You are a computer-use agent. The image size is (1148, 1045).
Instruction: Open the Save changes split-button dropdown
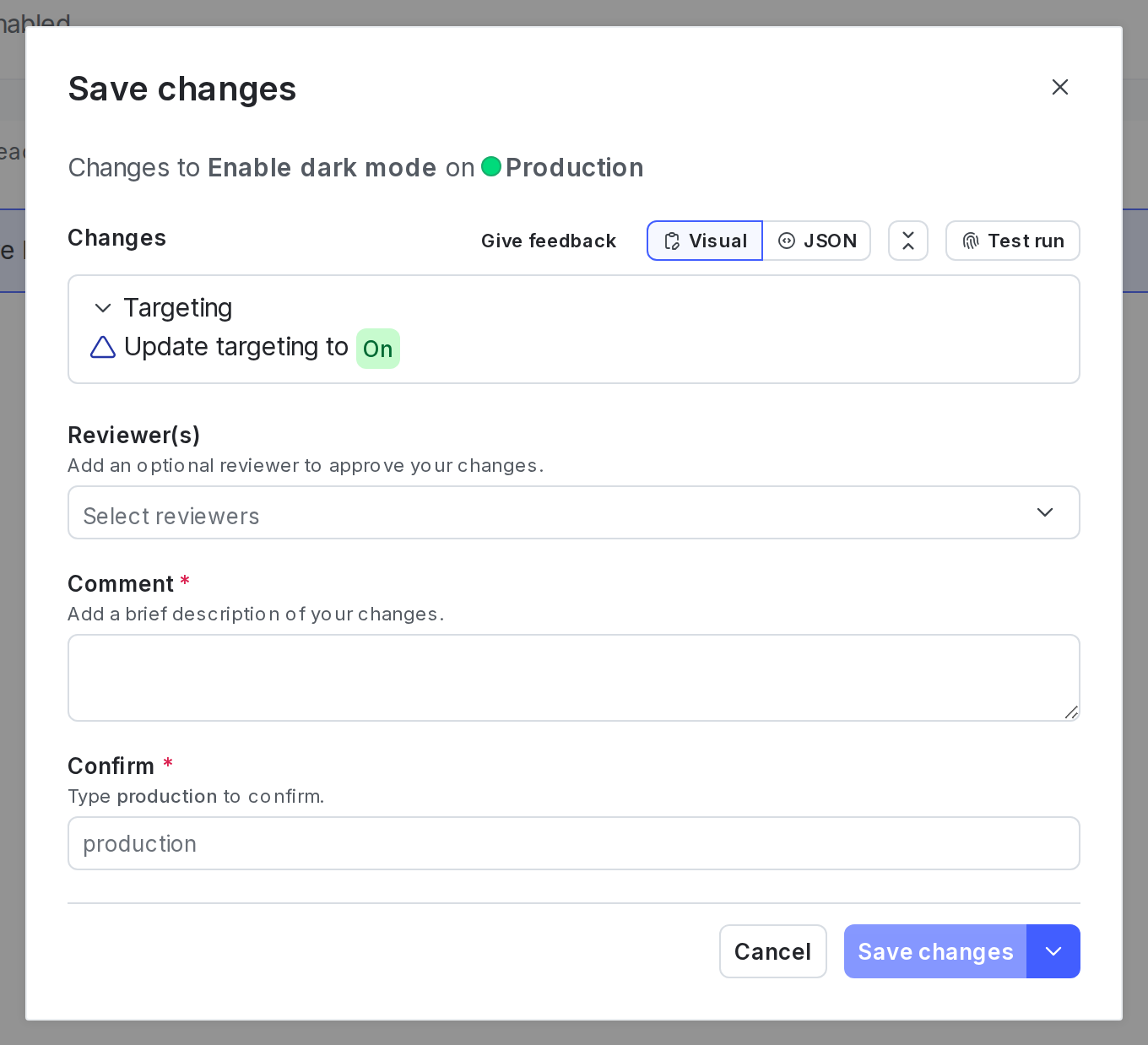pyautogui.click(x=1053, y=951)
